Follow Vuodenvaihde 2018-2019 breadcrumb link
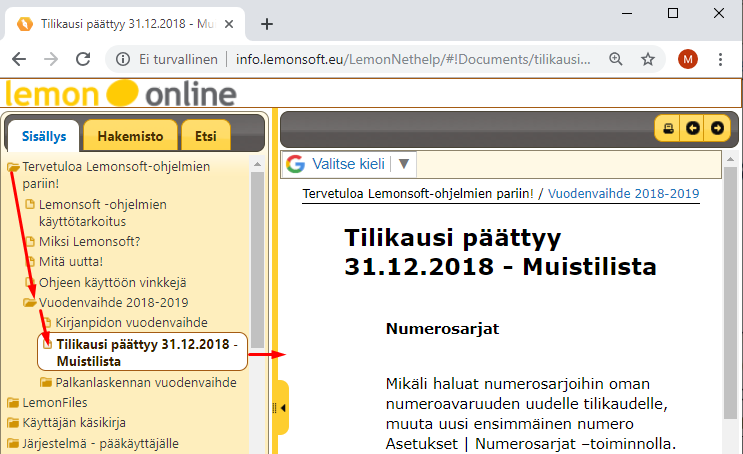The image size is (743, 454). point(623,193)
